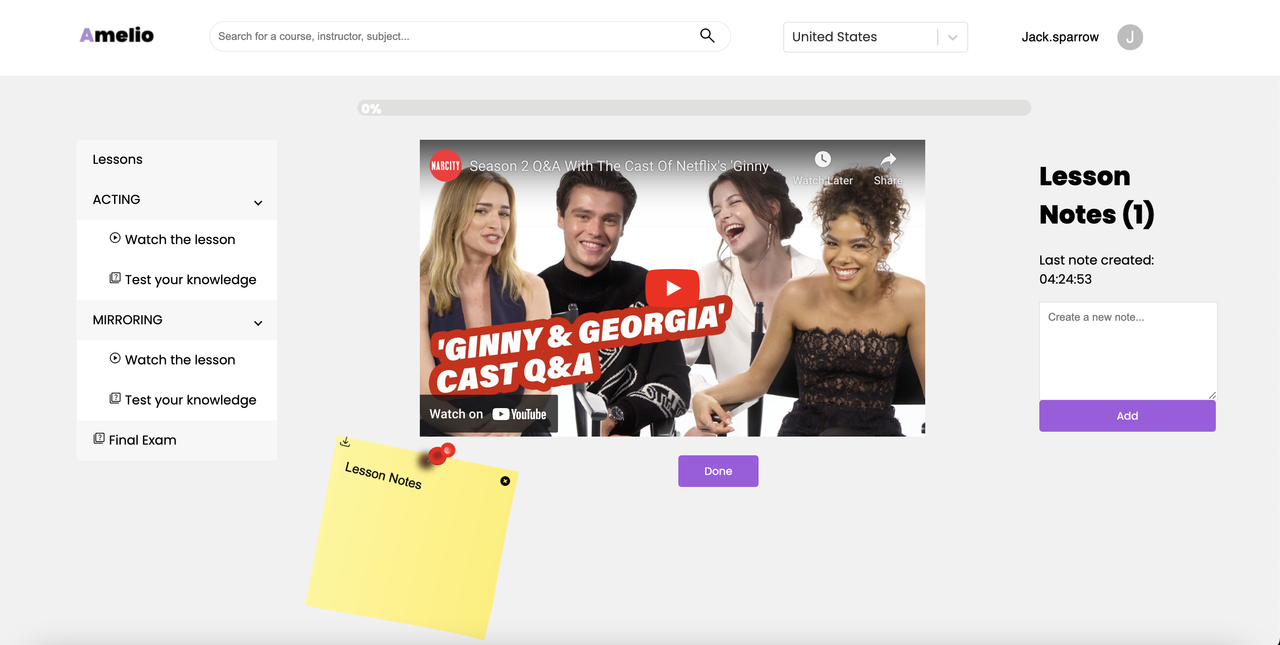The height and width of the screenshot is (645, 1280).
Task: Click the J user avatar
Action: [x=1130, y=37]
